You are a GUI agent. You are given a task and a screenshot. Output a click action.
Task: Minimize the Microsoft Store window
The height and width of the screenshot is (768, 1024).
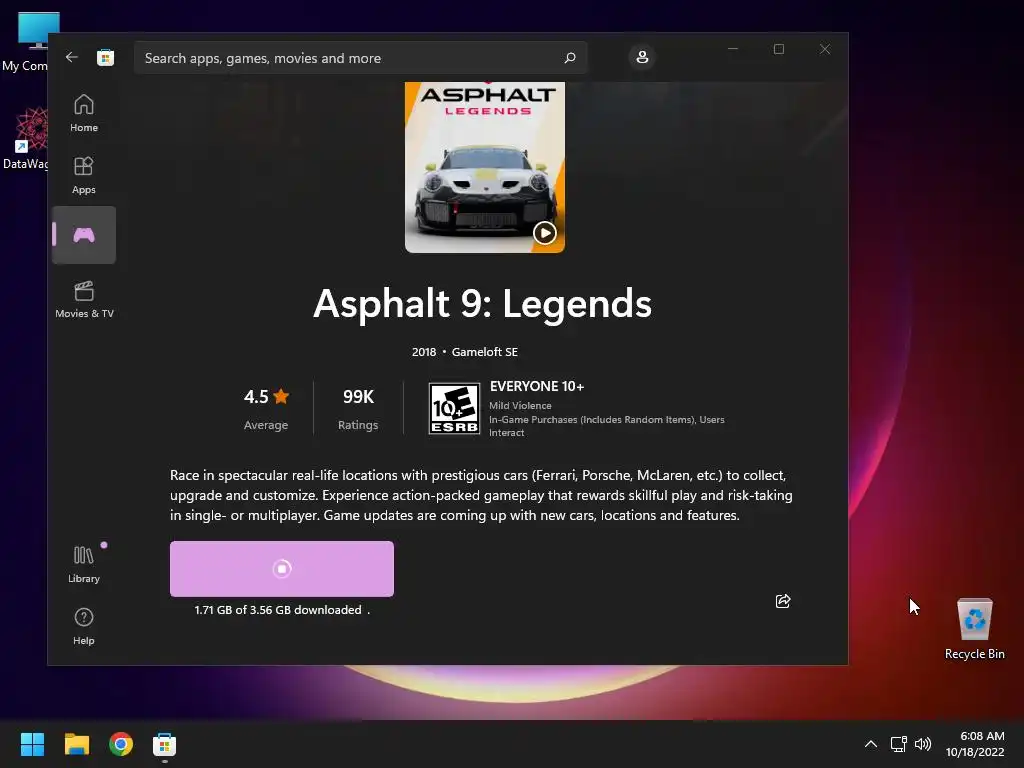point(733,49)
